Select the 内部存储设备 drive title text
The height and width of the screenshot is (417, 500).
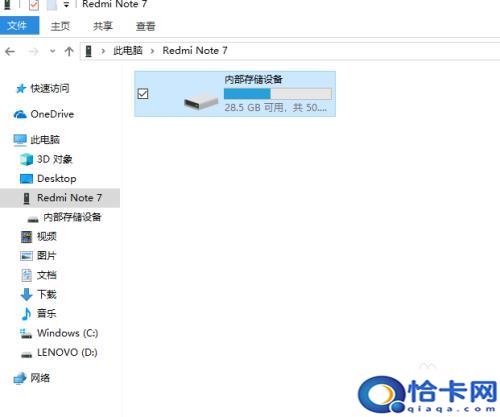point(253,79)
